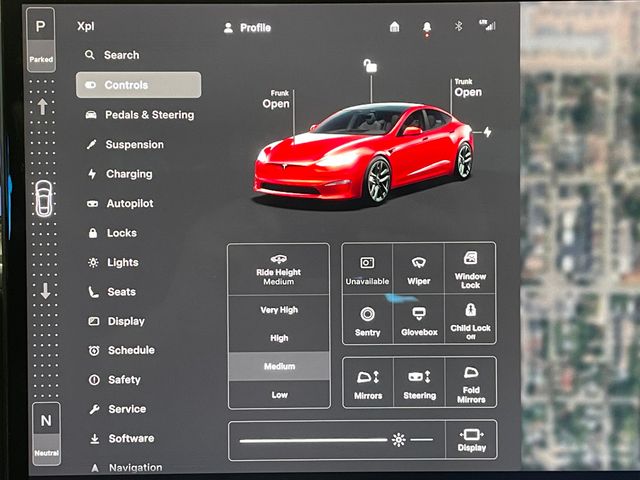Select Medium ride height
Screen dimensions: 640x480
pos(279,366)
